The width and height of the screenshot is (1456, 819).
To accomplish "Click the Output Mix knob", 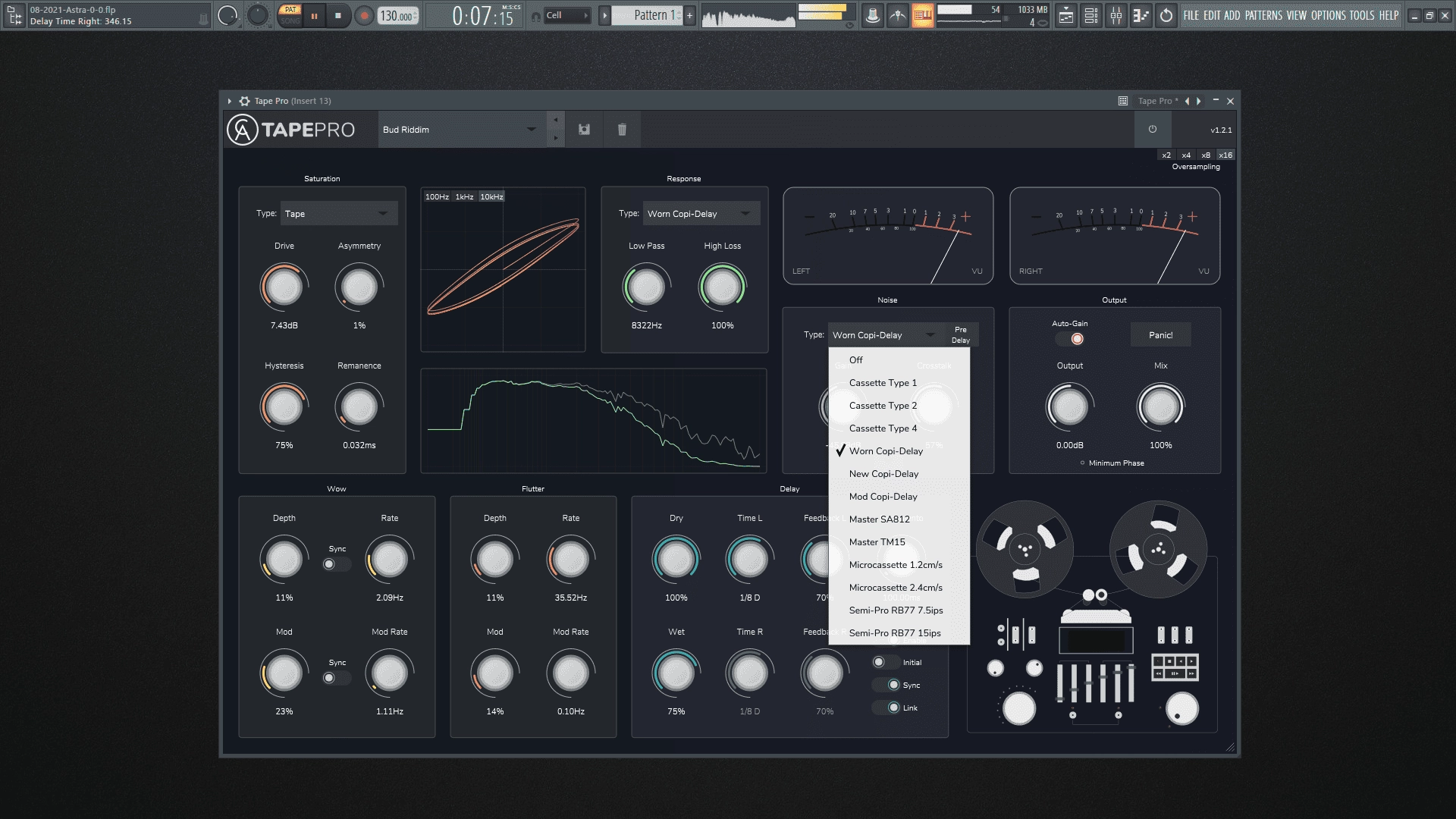I will tap(1160, 407).
